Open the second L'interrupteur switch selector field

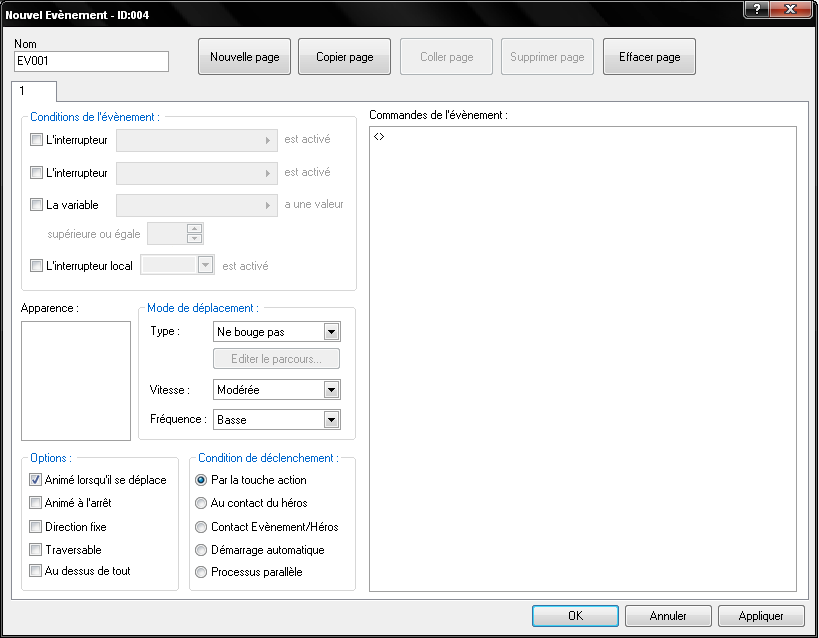click(x=196, y=173)
